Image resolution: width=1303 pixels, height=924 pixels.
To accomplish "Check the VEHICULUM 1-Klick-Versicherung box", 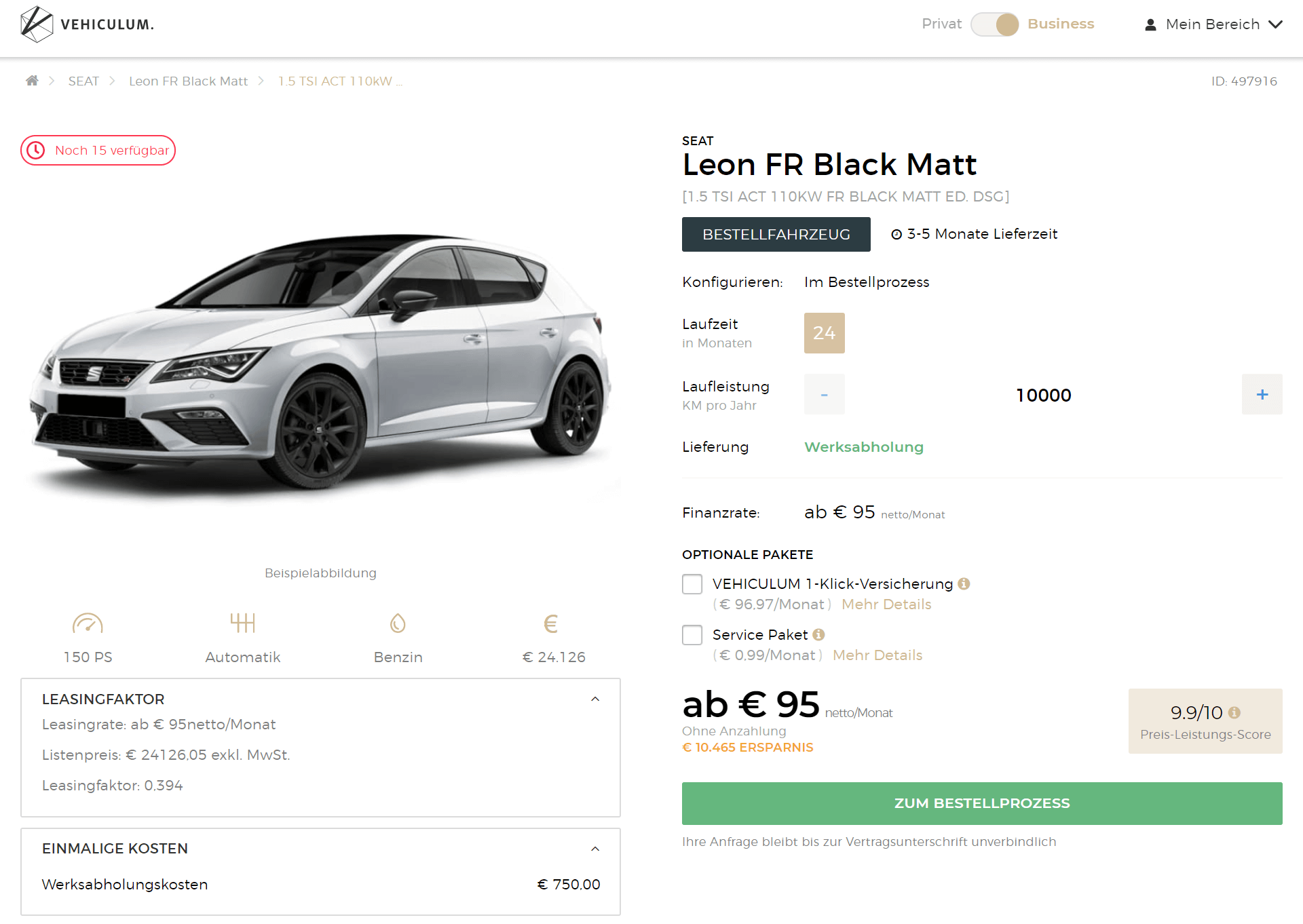I will pos(692,584).
